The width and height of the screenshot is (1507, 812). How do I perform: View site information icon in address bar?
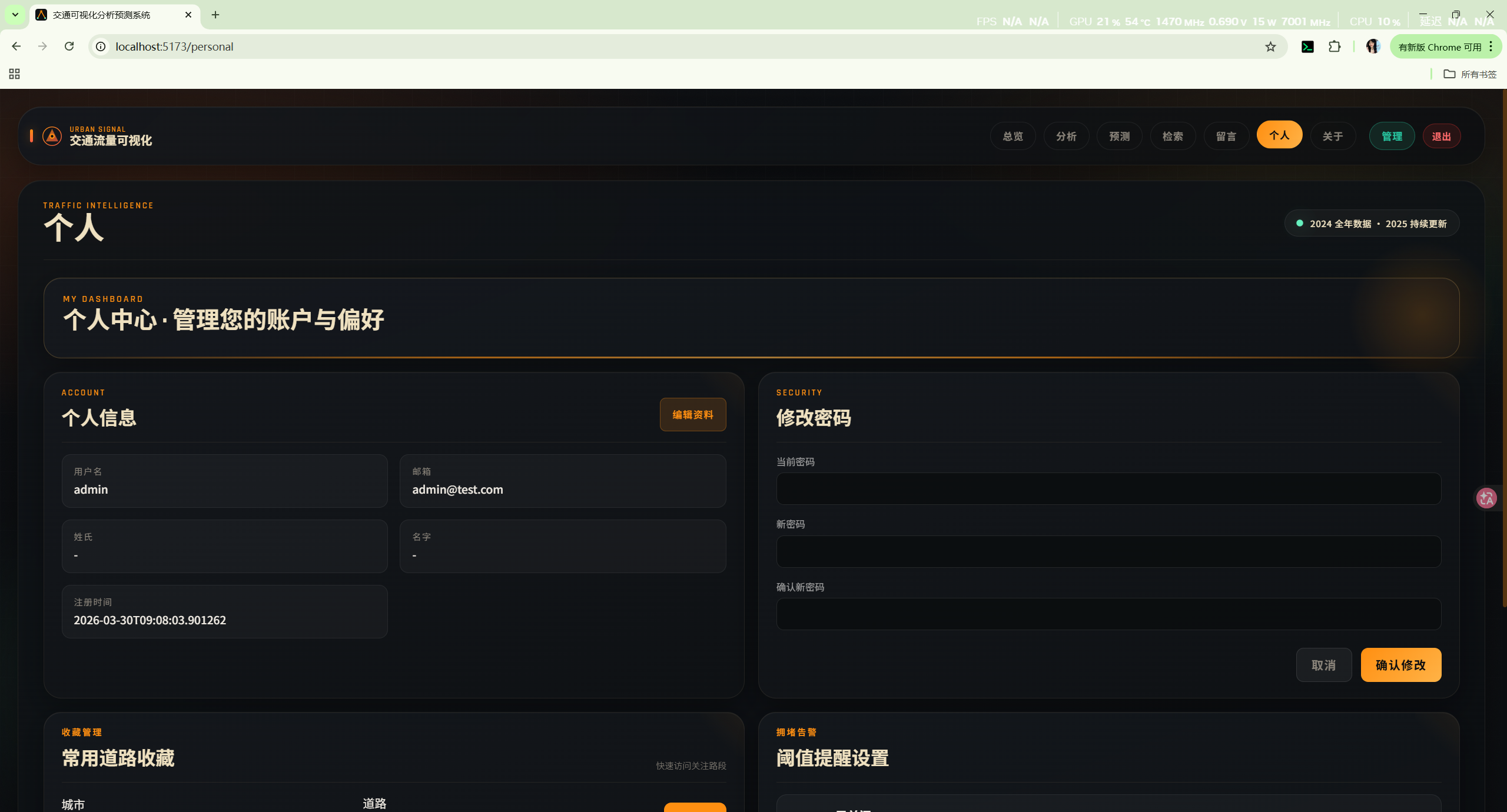(101, 46)
